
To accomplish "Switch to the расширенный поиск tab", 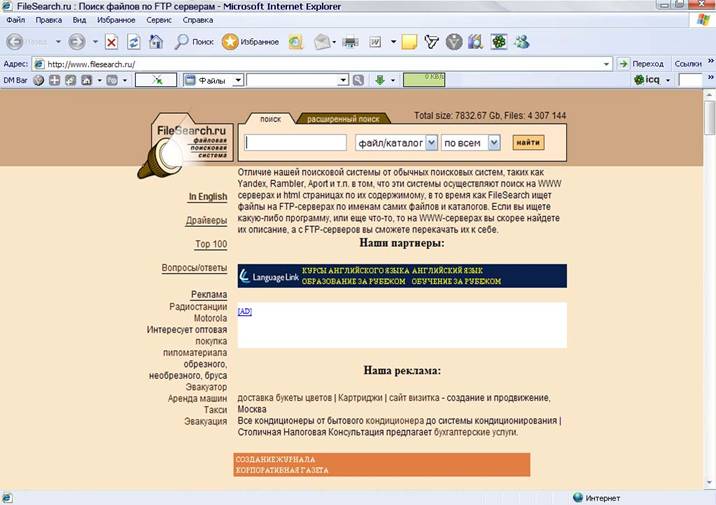I will click(x=343, y=119).
